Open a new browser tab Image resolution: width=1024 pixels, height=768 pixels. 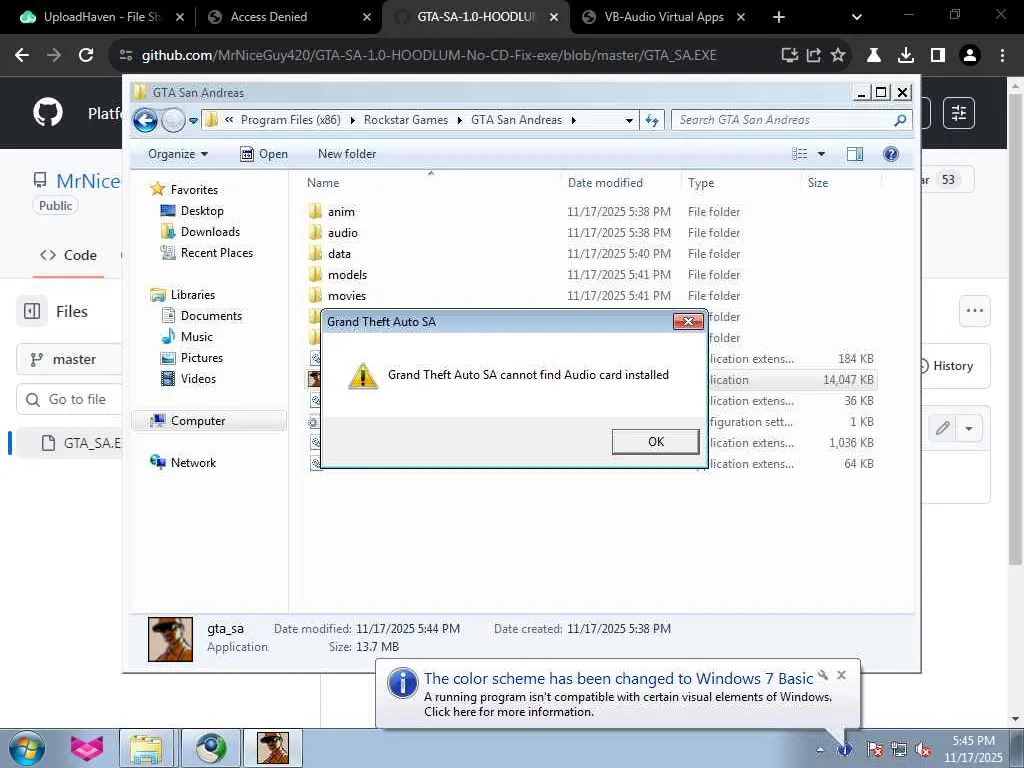coord(778,17)
